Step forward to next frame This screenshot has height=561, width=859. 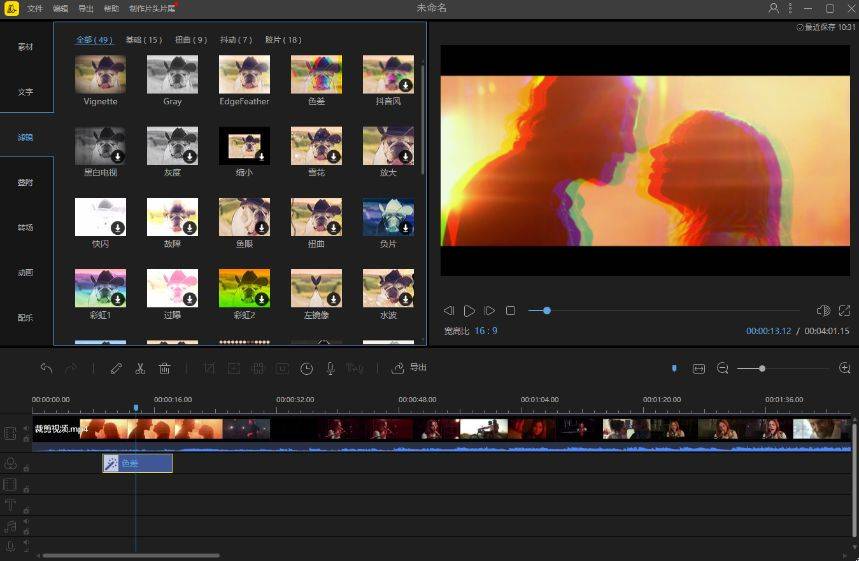pyautogui.click(x=490, y=311)
